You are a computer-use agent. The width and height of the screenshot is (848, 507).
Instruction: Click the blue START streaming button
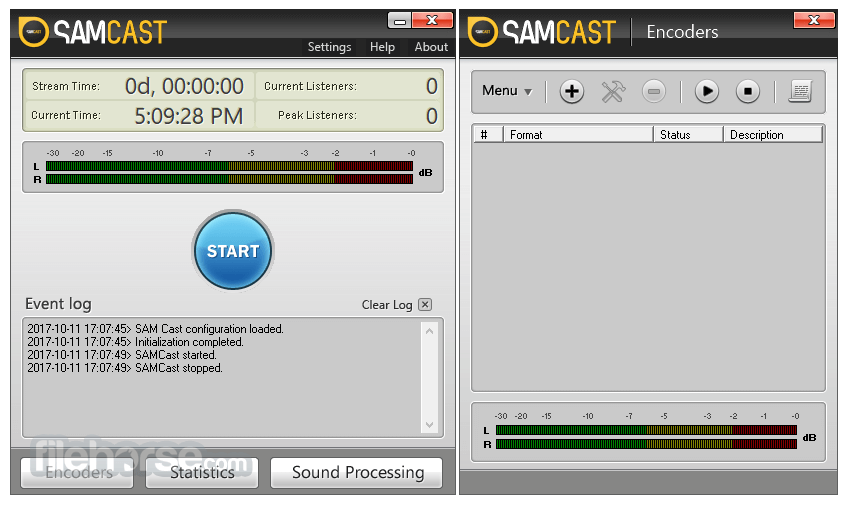(233, 251)
